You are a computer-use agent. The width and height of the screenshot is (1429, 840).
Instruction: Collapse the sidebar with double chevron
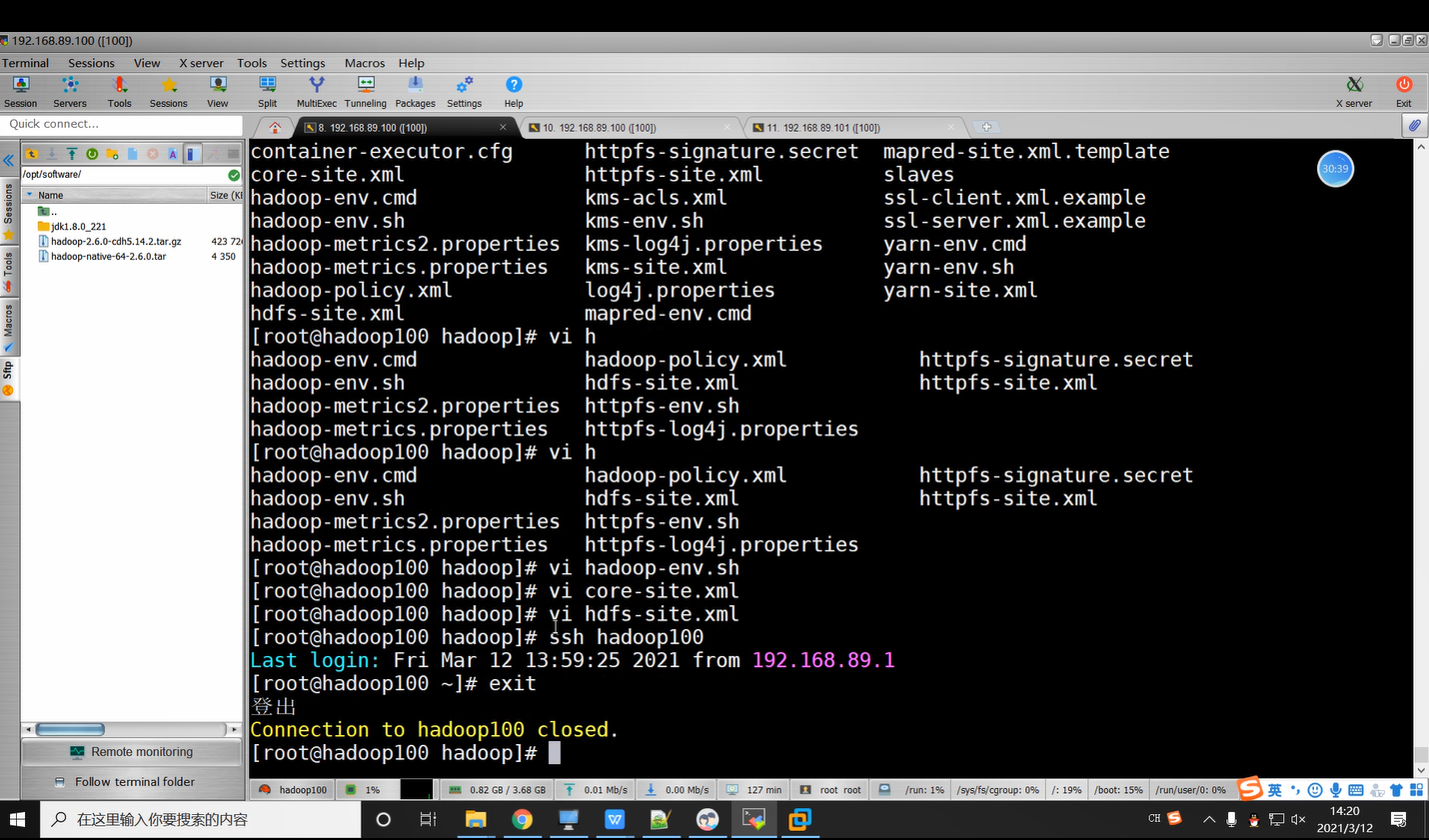(x=8, y=160)
